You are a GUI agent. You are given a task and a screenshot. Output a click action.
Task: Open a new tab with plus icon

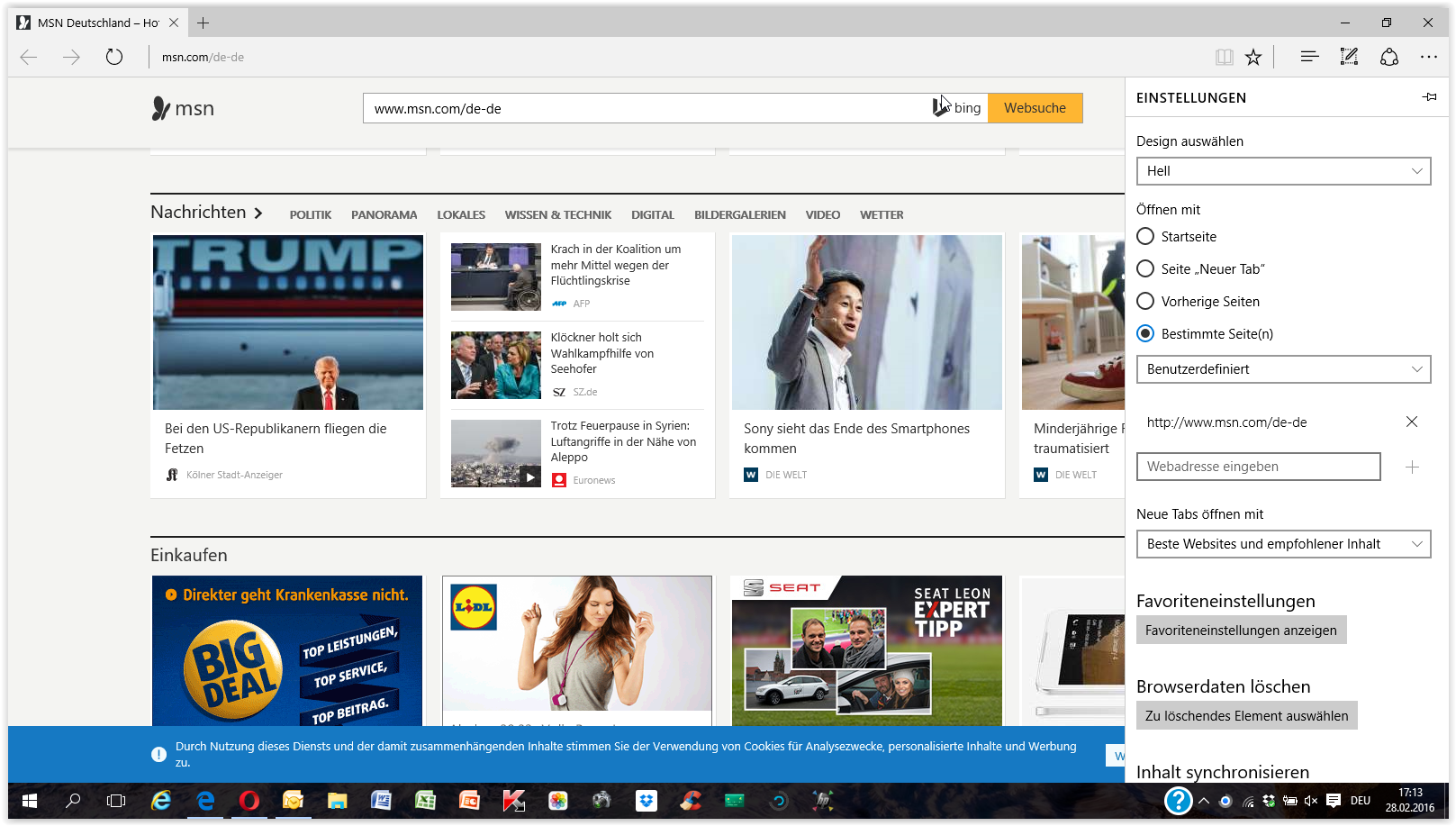click(x=203, y=23)
